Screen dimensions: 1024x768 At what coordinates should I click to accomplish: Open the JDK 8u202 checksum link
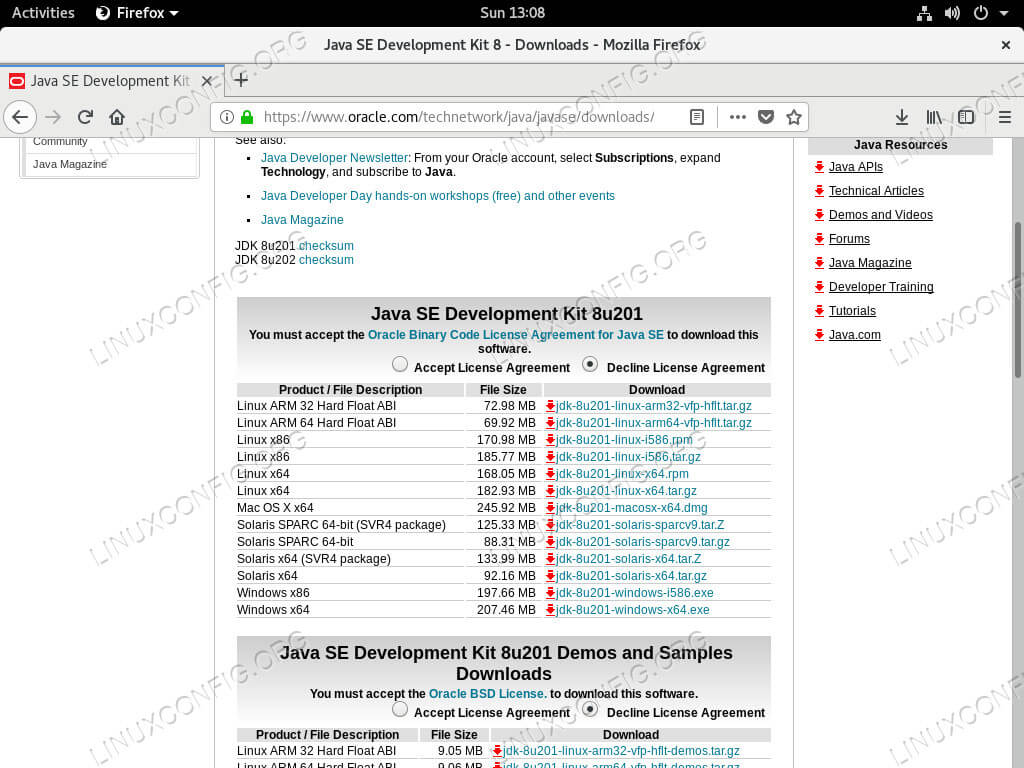[326, 260]
